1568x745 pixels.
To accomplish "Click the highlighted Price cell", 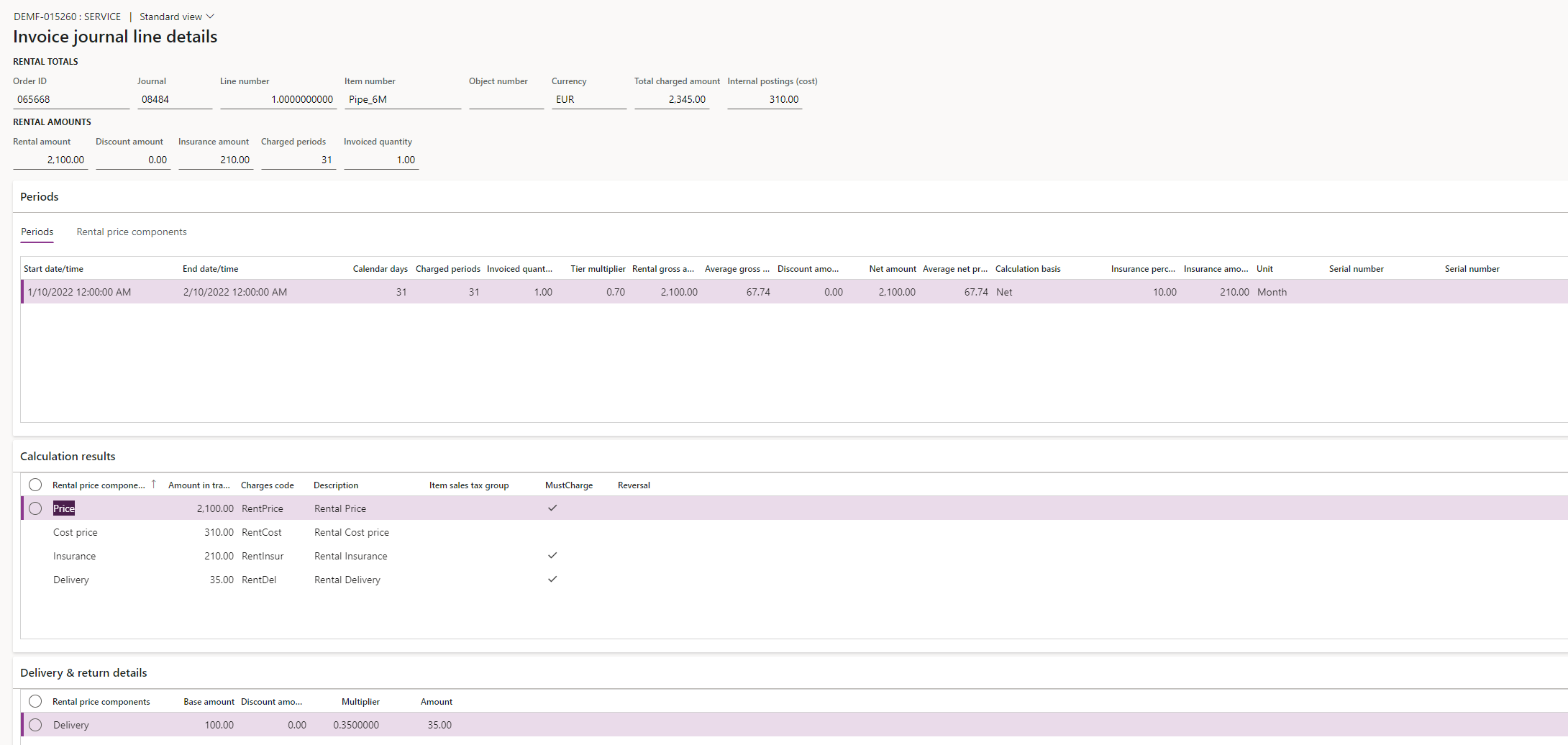I will tap(63, 508).
